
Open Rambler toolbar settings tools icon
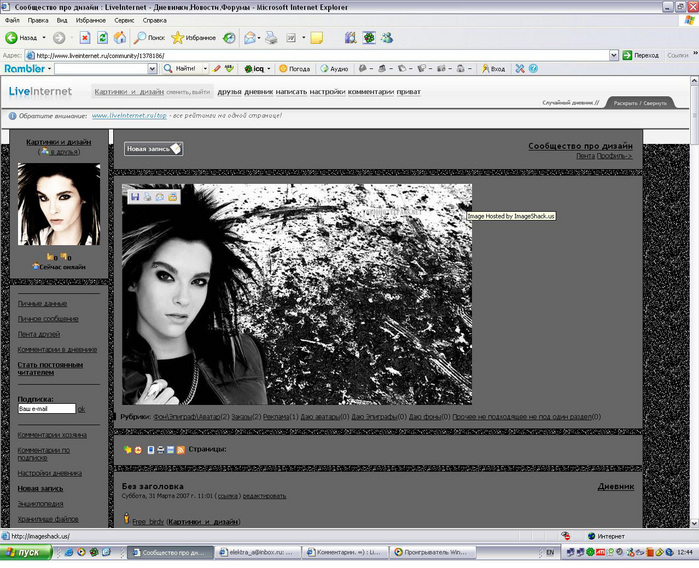point(520,69)
